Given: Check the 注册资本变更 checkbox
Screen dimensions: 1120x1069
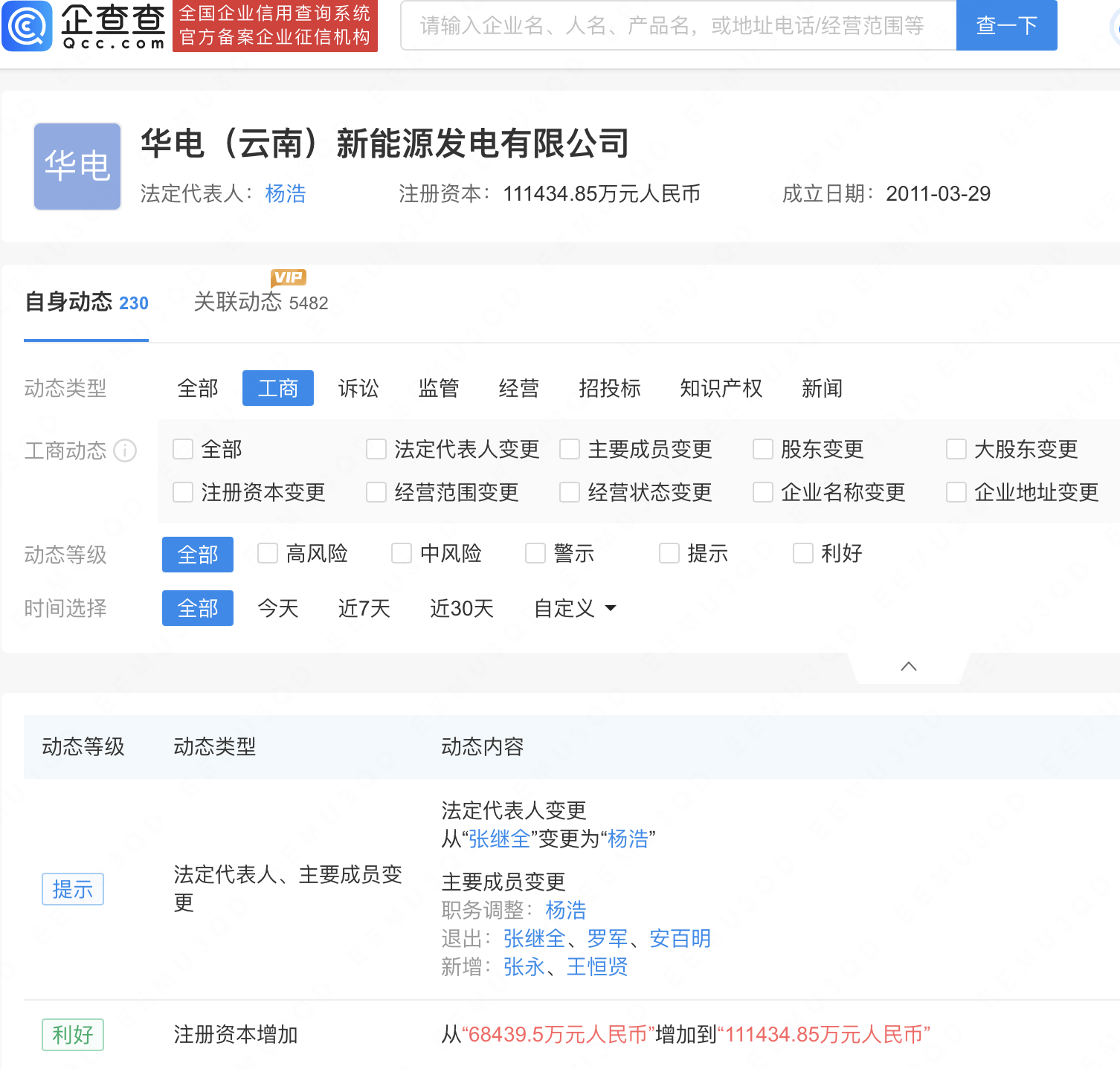Looking at the screenshot, I should click(183, 492).
